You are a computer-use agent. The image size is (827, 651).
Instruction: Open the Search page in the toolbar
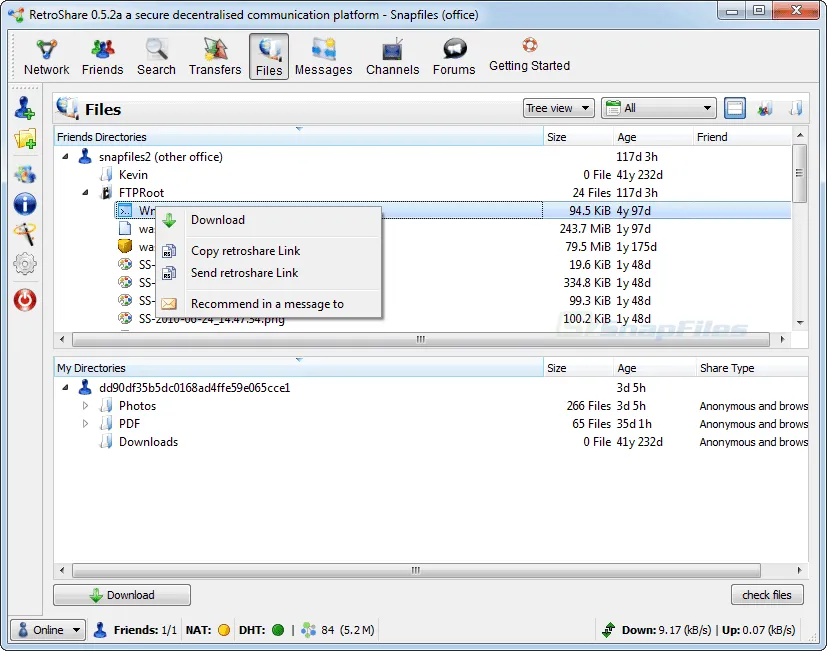click(156, 57)
